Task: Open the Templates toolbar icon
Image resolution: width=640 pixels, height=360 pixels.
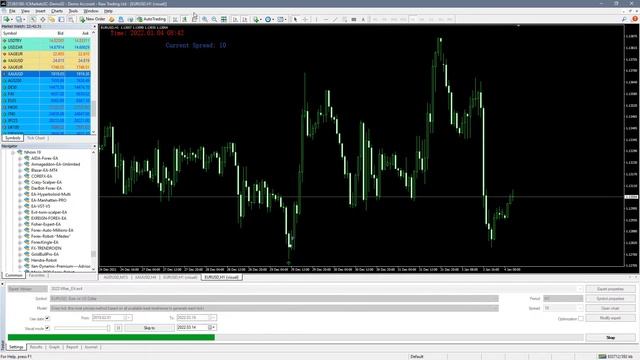Action: tap(281, 19)
